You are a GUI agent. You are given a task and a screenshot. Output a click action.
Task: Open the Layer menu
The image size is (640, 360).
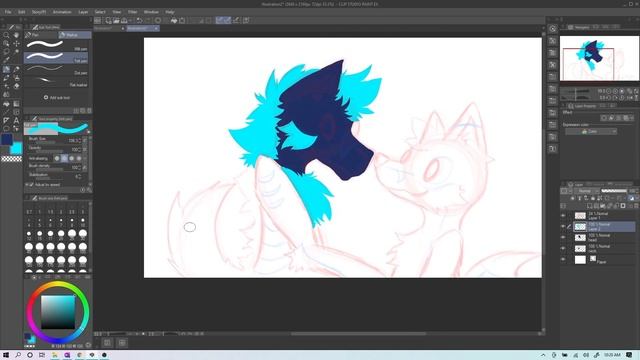coord(83,12)
